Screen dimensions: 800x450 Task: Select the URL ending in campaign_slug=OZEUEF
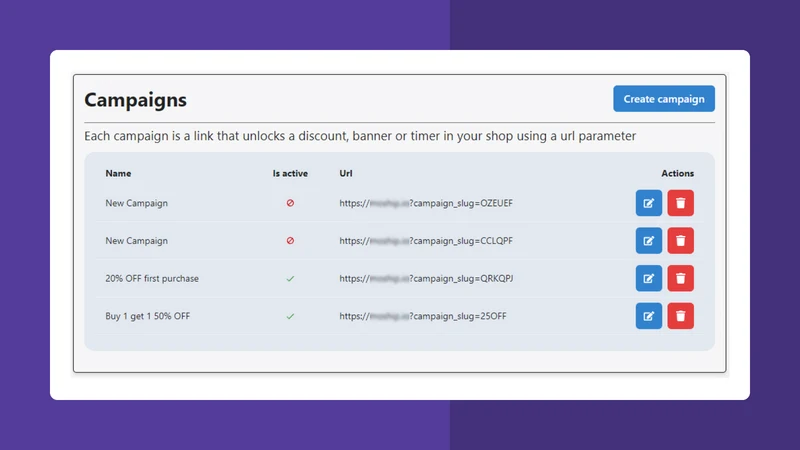426,203
